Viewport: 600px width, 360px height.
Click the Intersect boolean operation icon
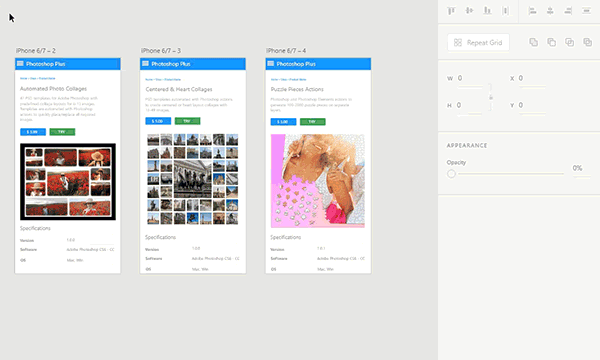click(569, 42)
